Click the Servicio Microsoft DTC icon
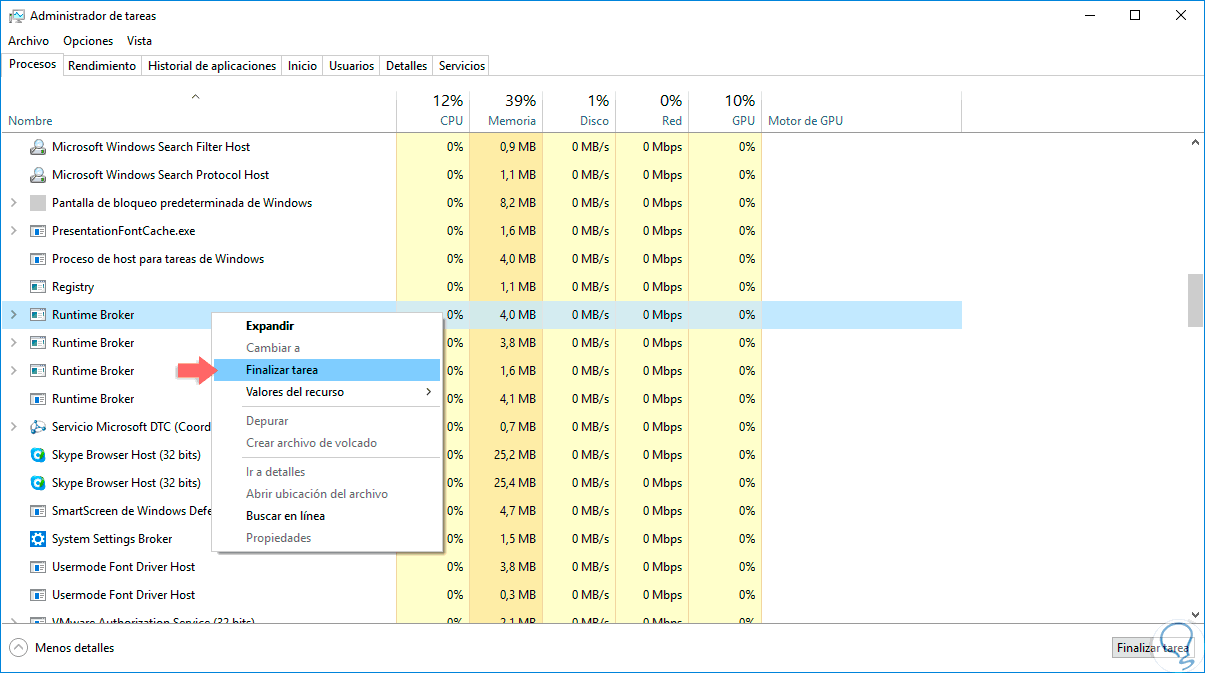Screen dimensions: 1205x673 [x=38, y=427]
